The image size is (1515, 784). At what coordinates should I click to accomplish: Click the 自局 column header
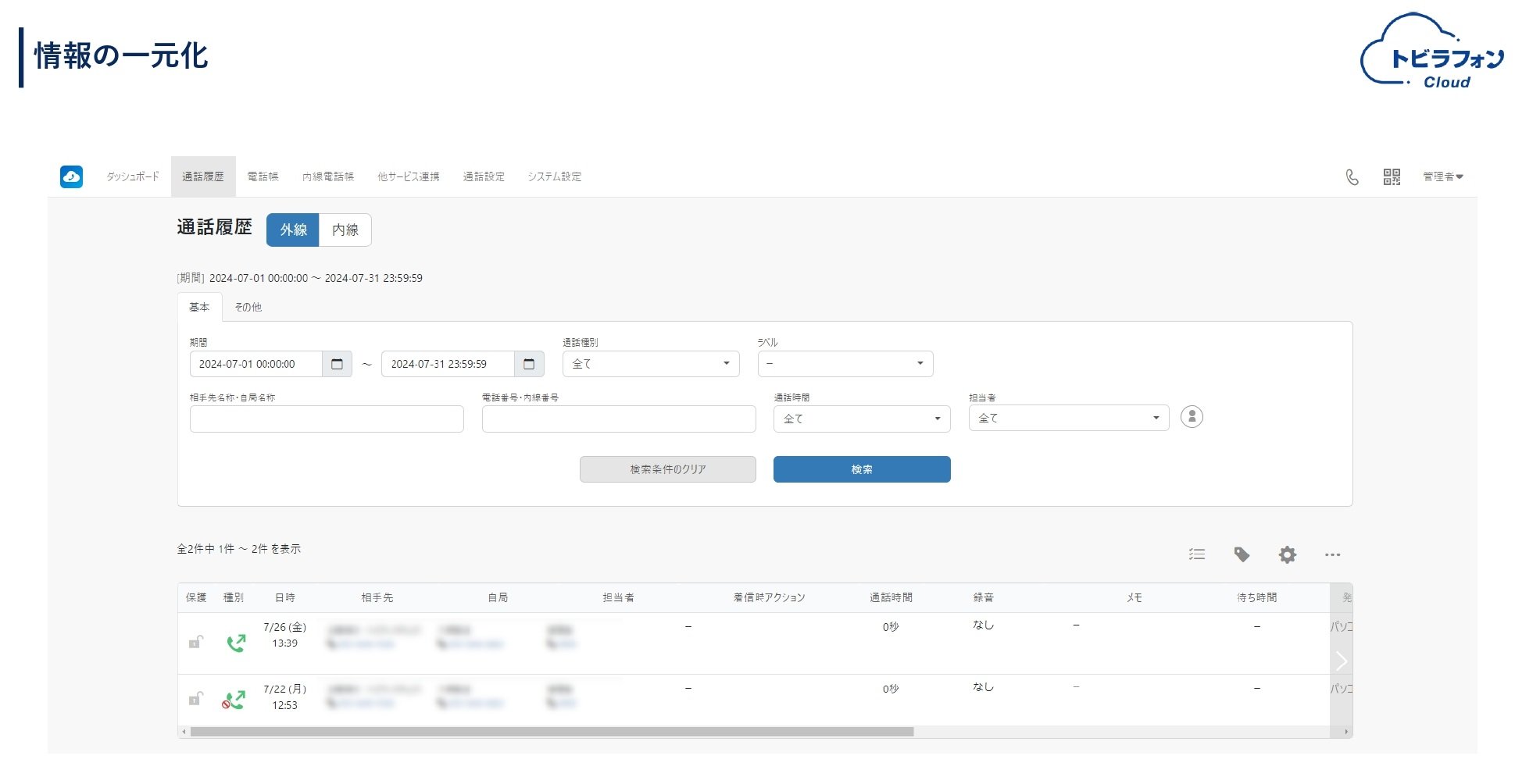pyautogui.click(x=498, y=597)
